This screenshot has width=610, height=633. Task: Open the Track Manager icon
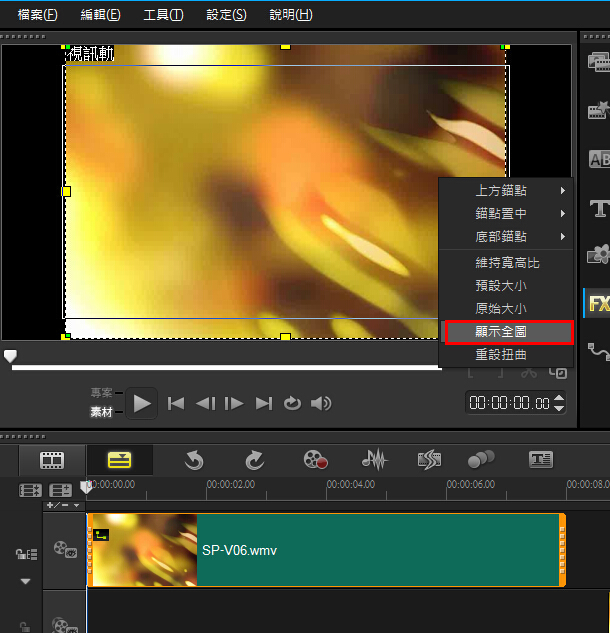[61, 490]
